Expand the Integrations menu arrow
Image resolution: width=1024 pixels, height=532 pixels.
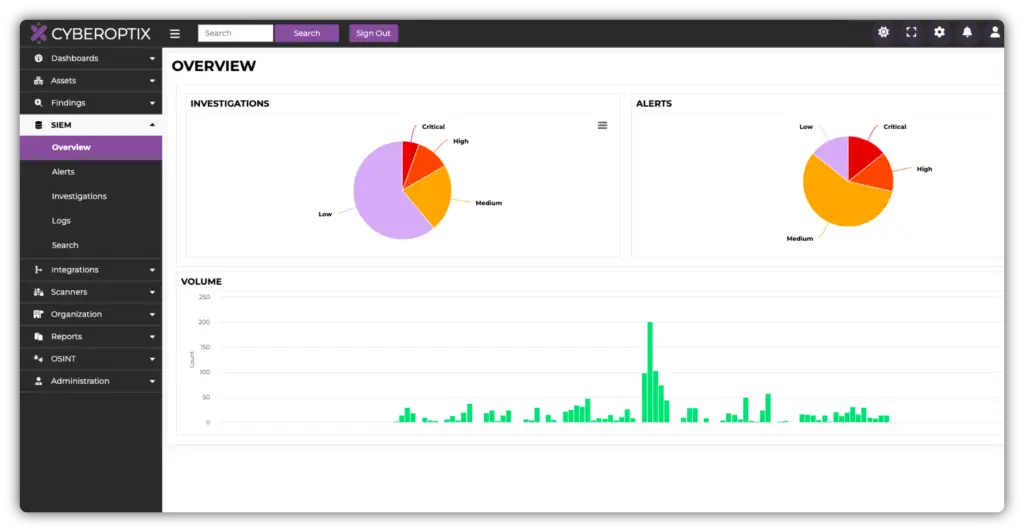(152, 270)
